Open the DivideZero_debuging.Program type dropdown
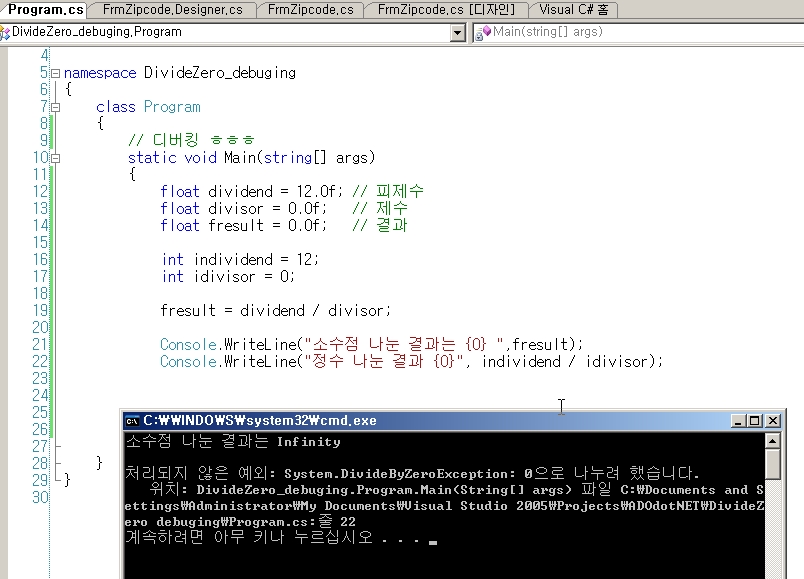This screenshot has width=804, height=579. click(x=457, y=33)
